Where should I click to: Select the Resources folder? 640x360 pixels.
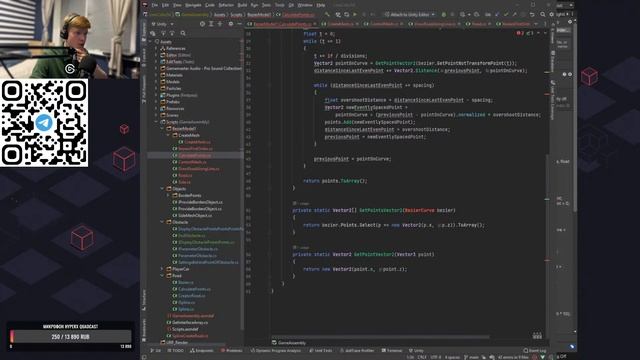pos(172,109)
